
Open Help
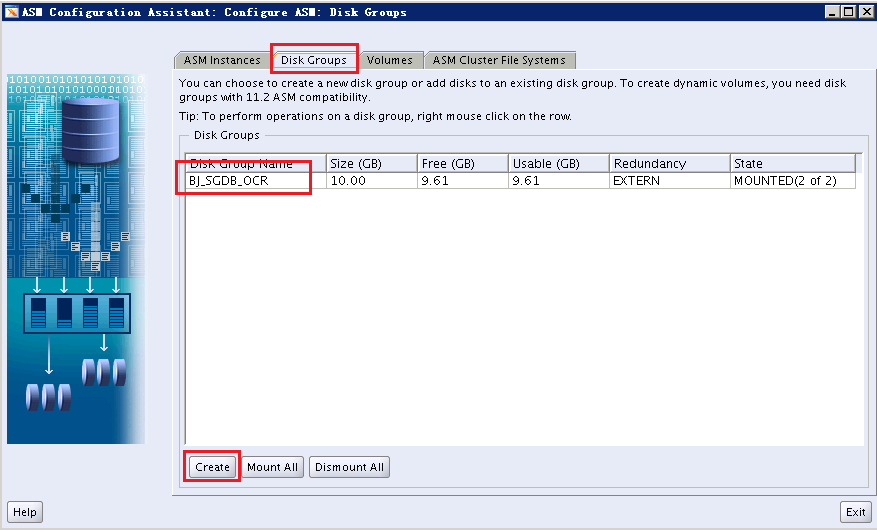click(x=25, y=512)
